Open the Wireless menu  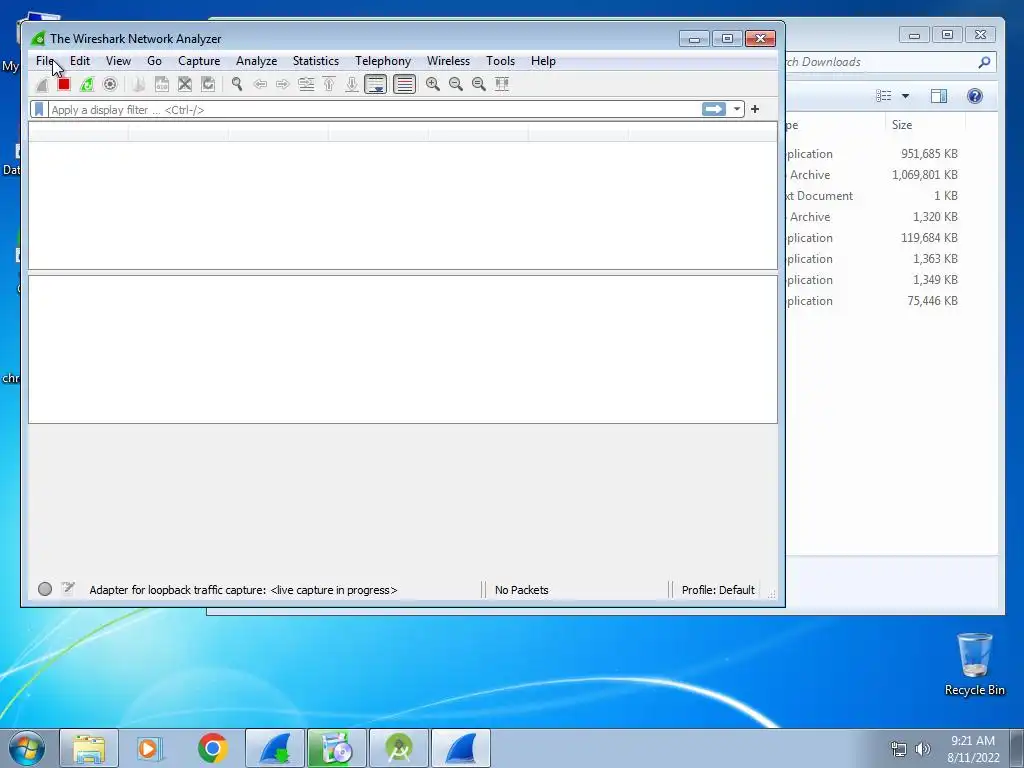pyautogui.click(x=448, y=61)
